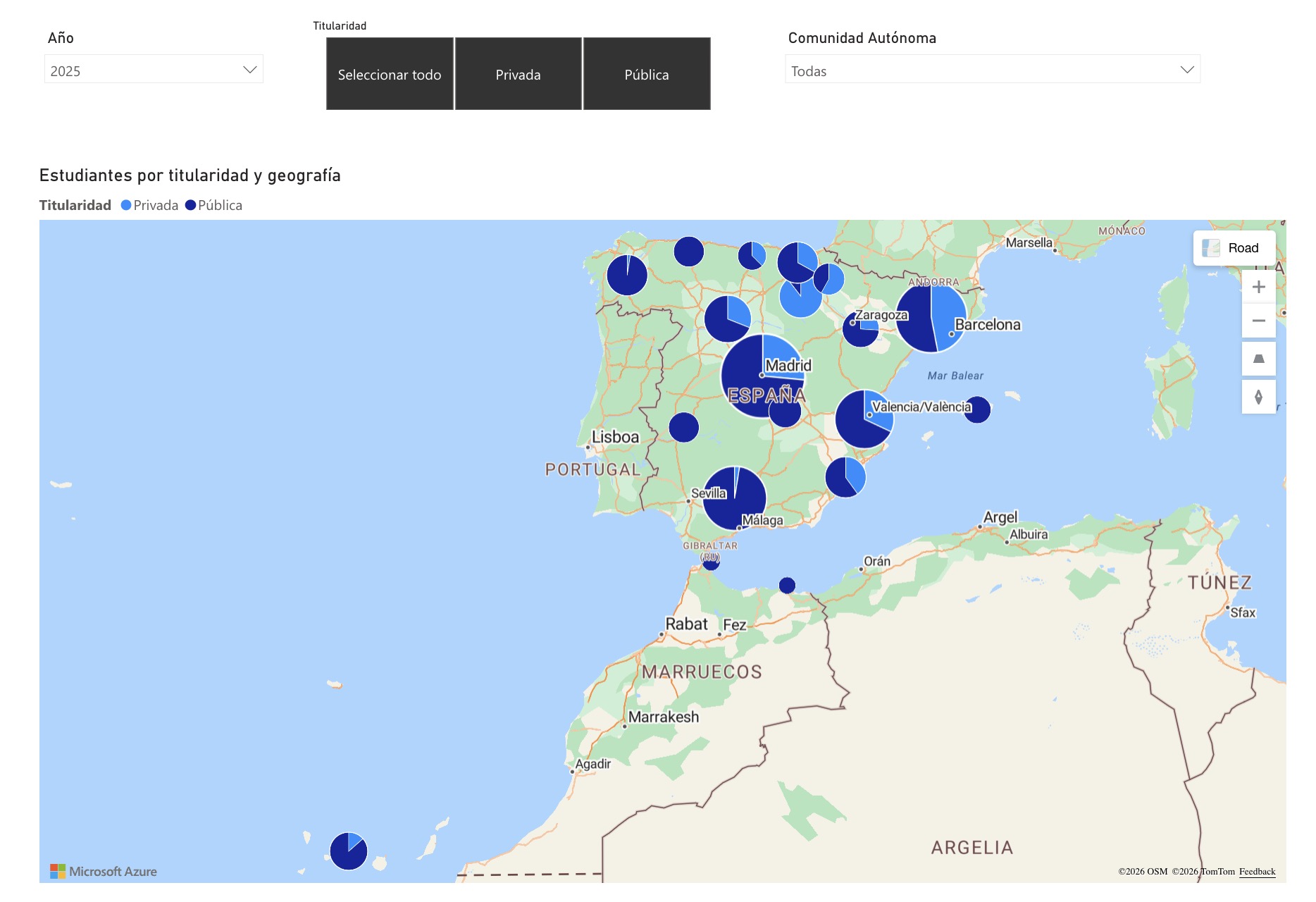Viewport: 1316px width, 902px height.
Task: Open the Road map style picker
Action: [1234, 248]
